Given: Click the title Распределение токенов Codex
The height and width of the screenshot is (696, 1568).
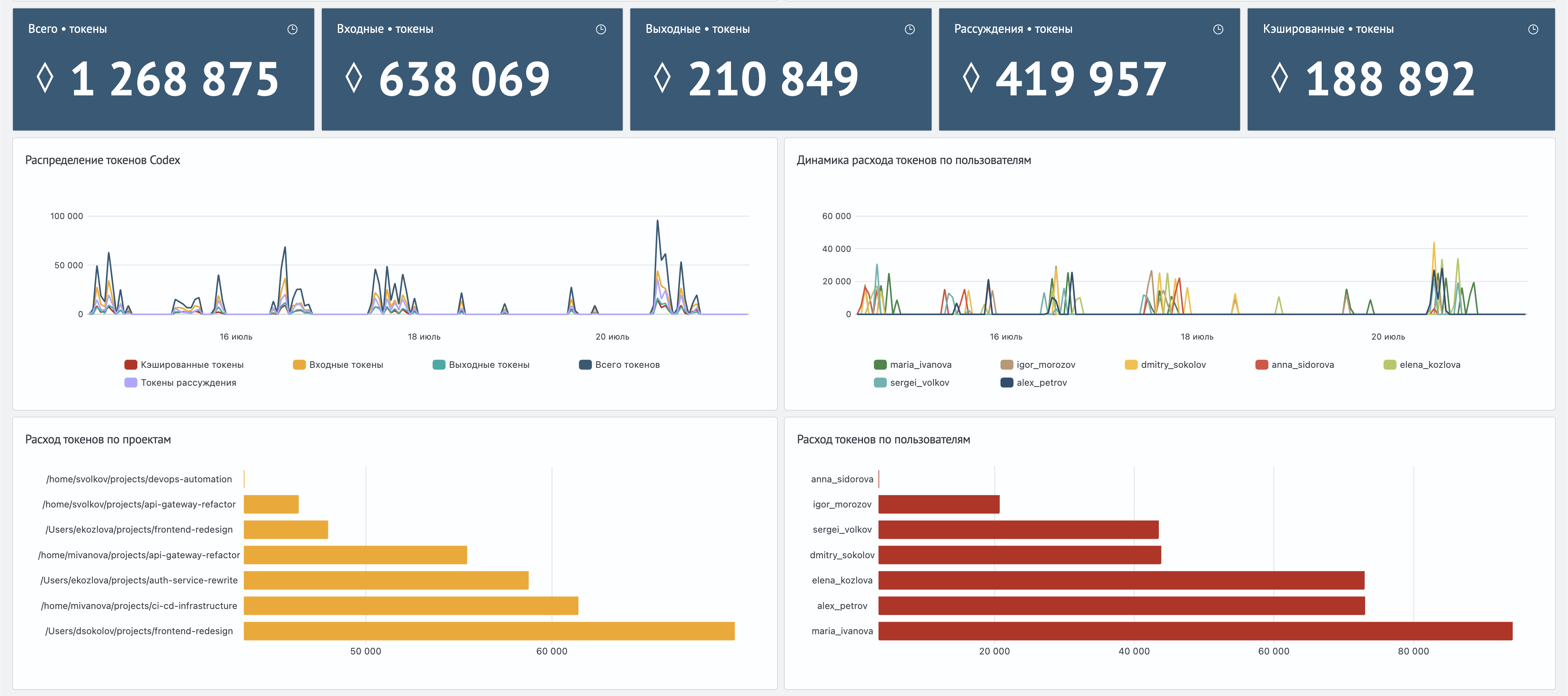Looking at the screenshot, I should 103,160.
